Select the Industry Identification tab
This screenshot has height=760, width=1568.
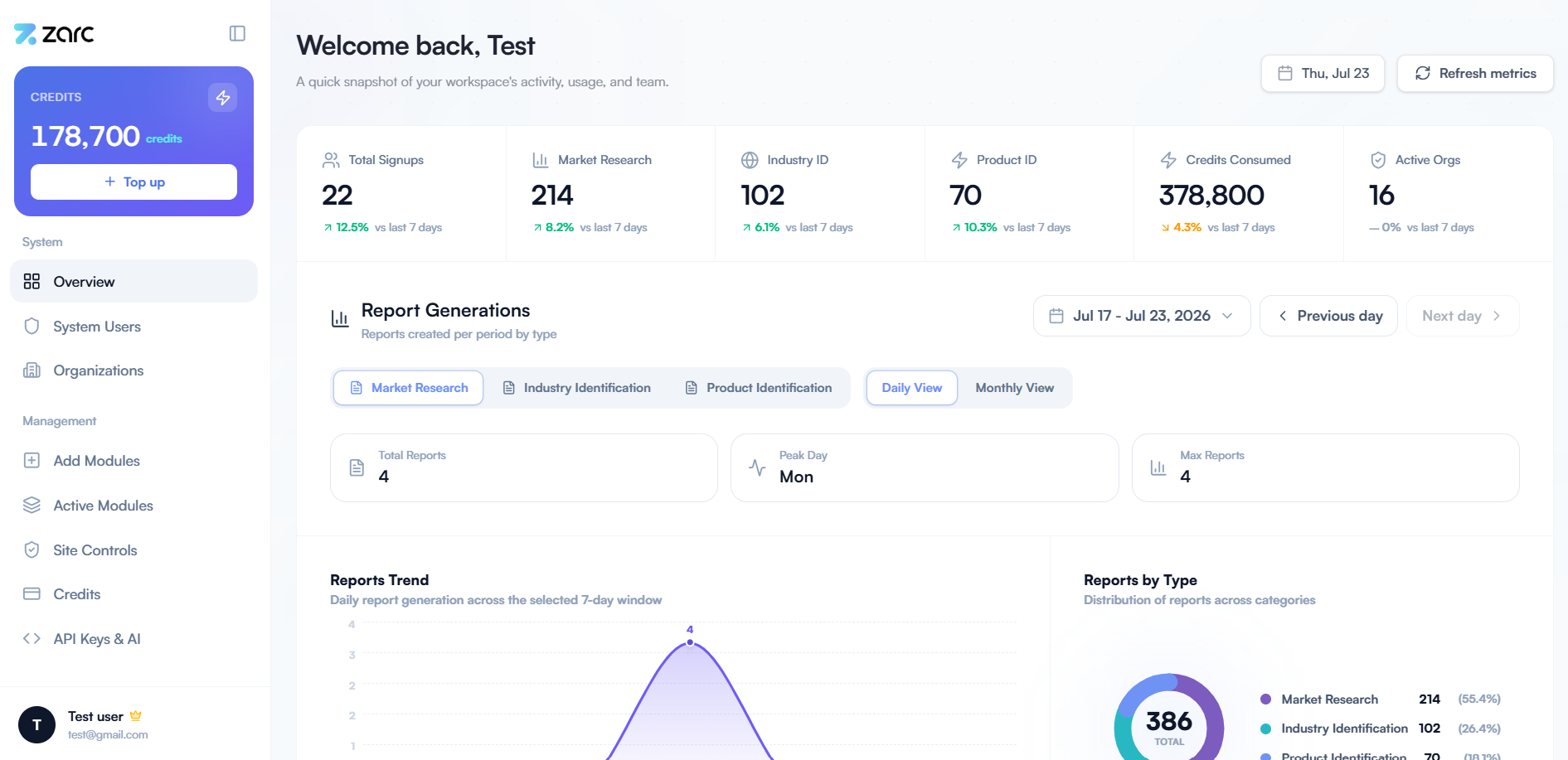coord(577,388)
